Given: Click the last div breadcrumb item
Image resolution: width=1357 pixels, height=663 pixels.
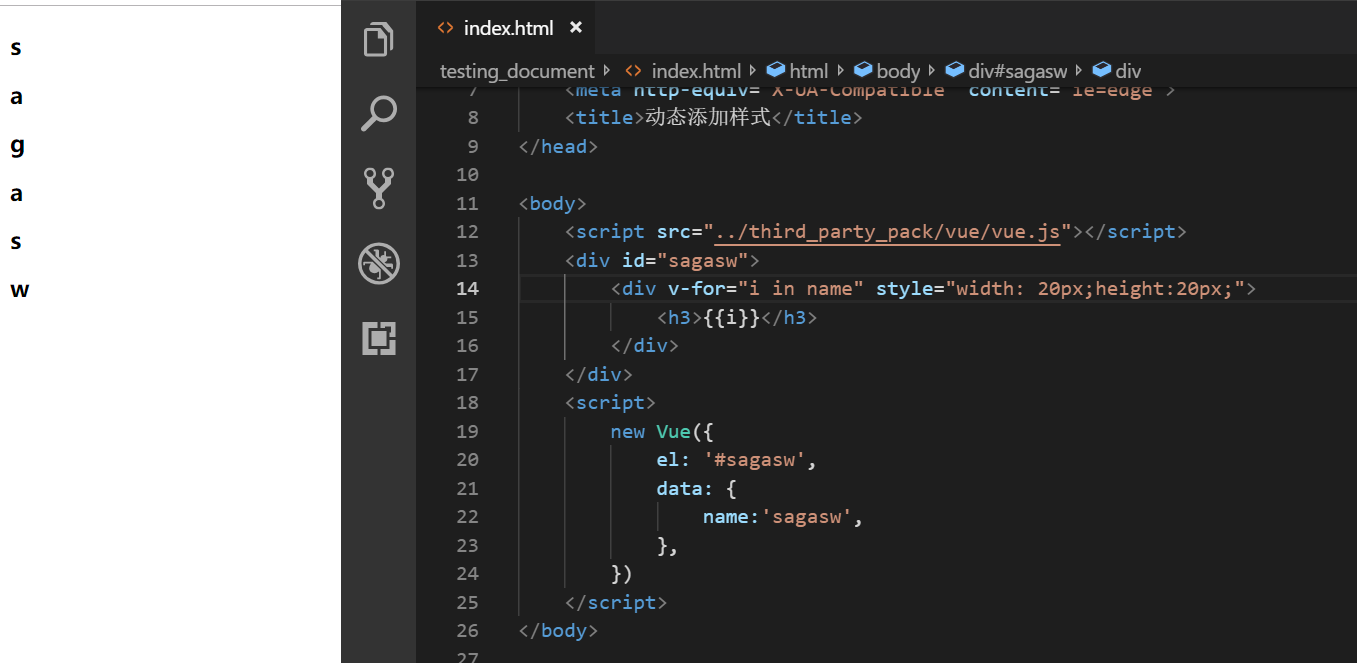Looking at the screenshot, I should point(1128,71).
